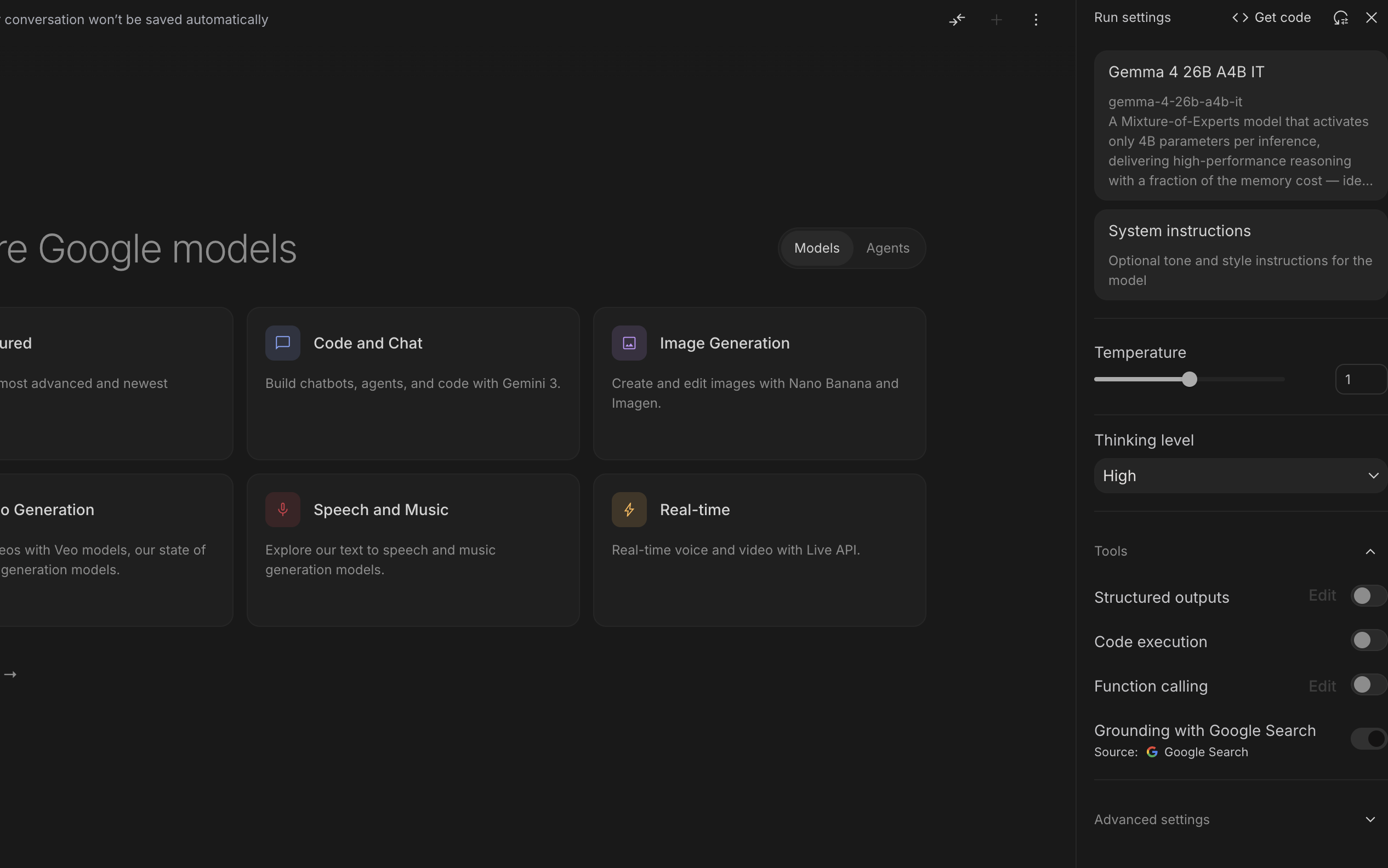Viewport: 1388px width, 868px height.
Task: Click the Temperature value input field
Action: pyautogui.click(x=1361, y=379)
